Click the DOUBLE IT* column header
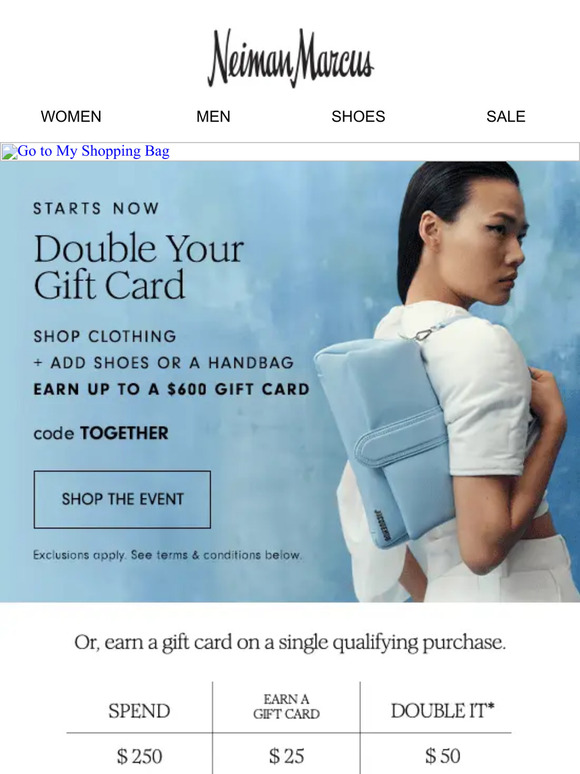This screenshot has height=774, width=580. [442, 711]
